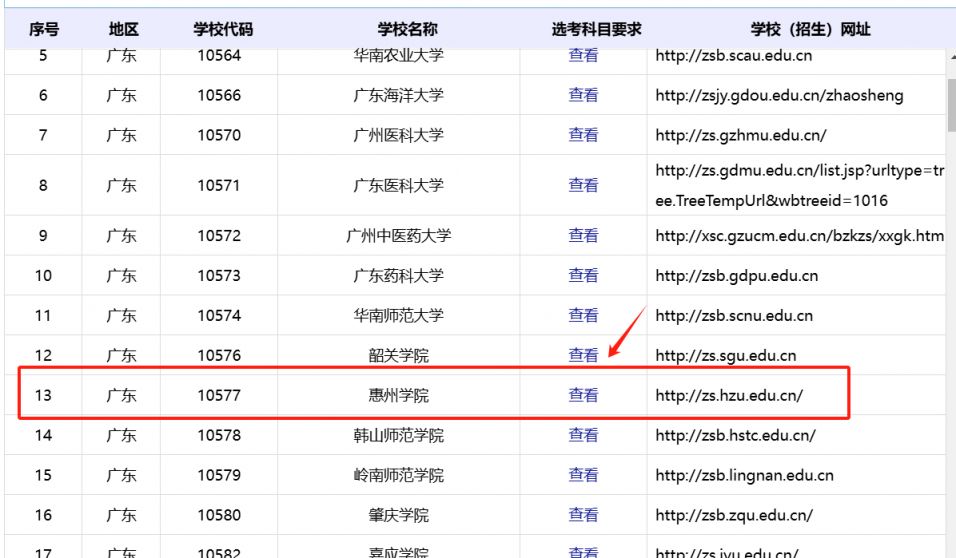Click school code 10576
Screen dimensions: 956x558
[x=219, y=355]
